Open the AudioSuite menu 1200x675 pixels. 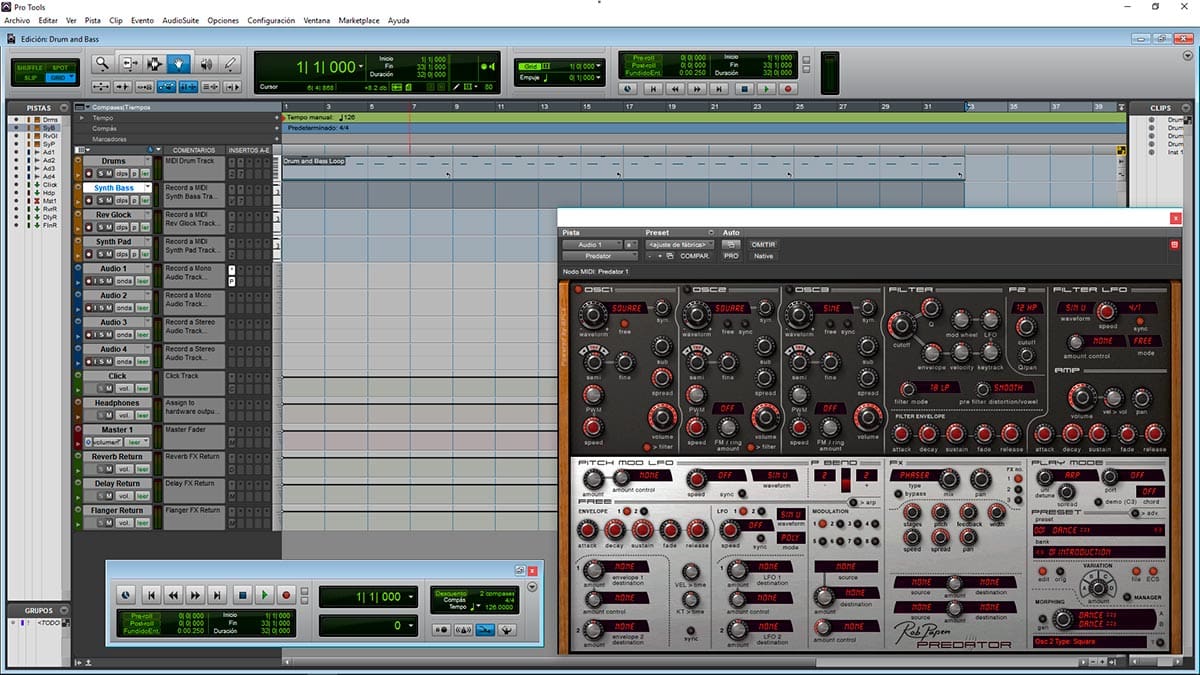181,20
